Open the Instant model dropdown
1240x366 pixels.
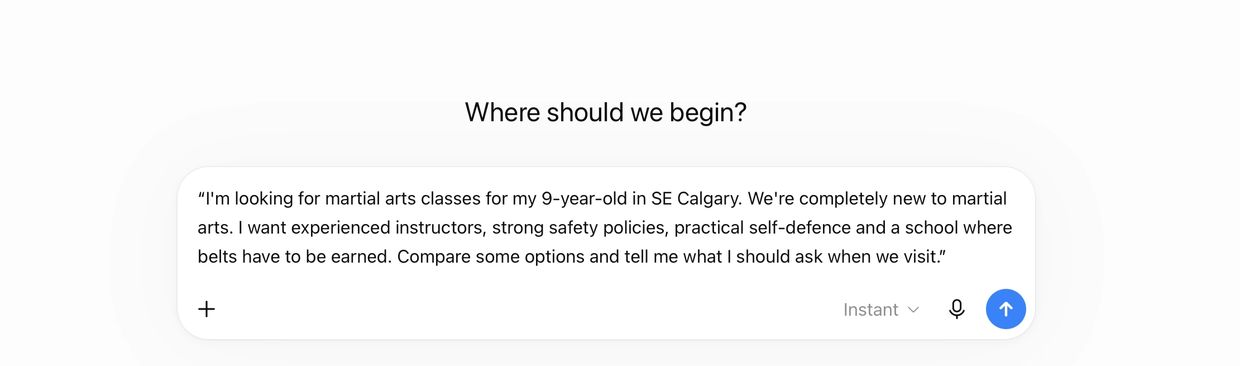[x=881, y=310]
